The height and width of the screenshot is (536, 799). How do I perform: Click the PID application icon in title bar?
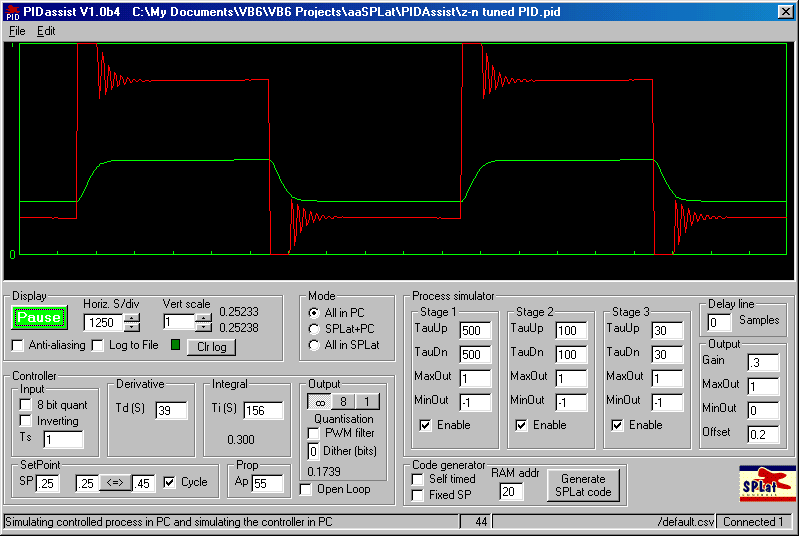(12, 12)
